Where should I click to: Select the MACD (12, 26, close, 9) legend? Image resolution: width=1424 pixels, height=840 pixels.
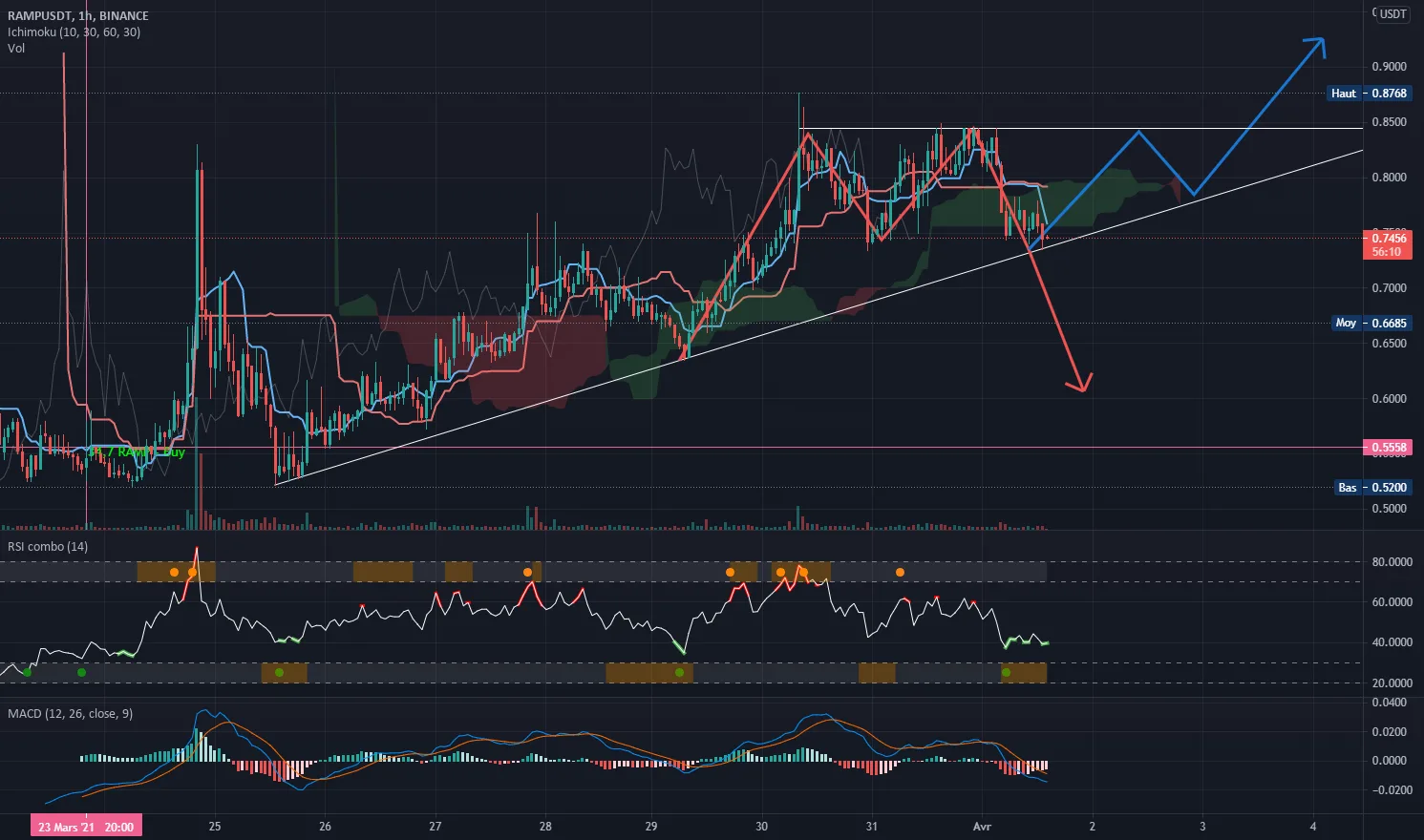click(71, 714)
